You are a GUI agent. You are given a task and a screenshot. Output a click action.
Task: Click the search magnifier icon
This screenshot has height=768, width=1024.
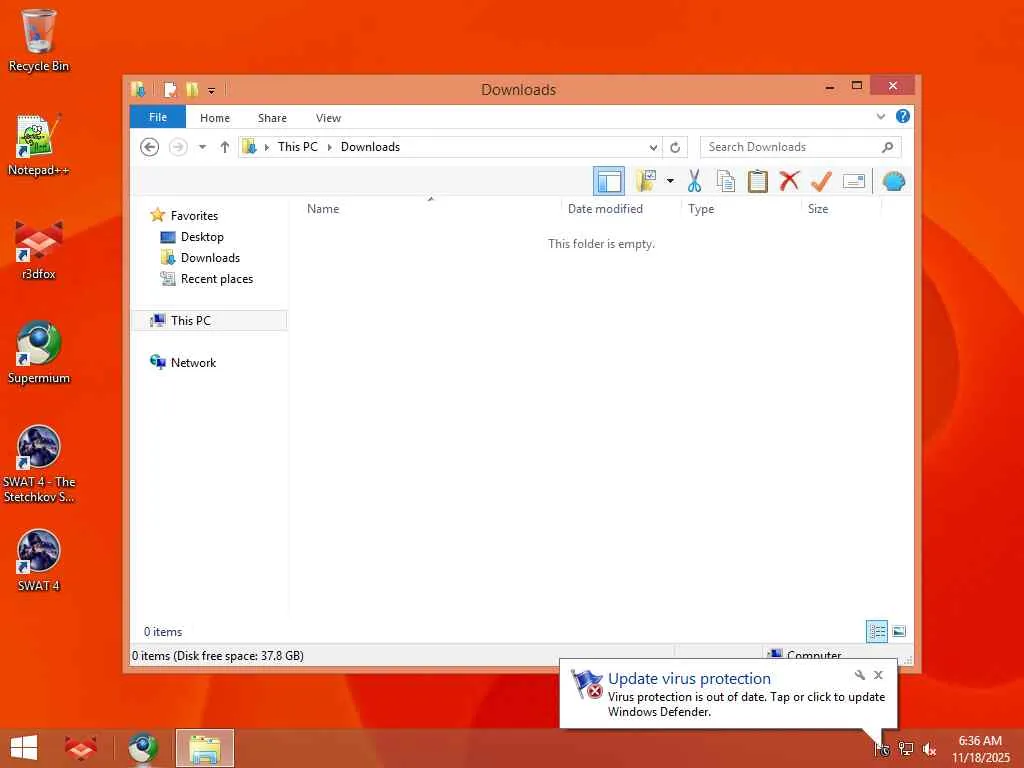(887, 147)
